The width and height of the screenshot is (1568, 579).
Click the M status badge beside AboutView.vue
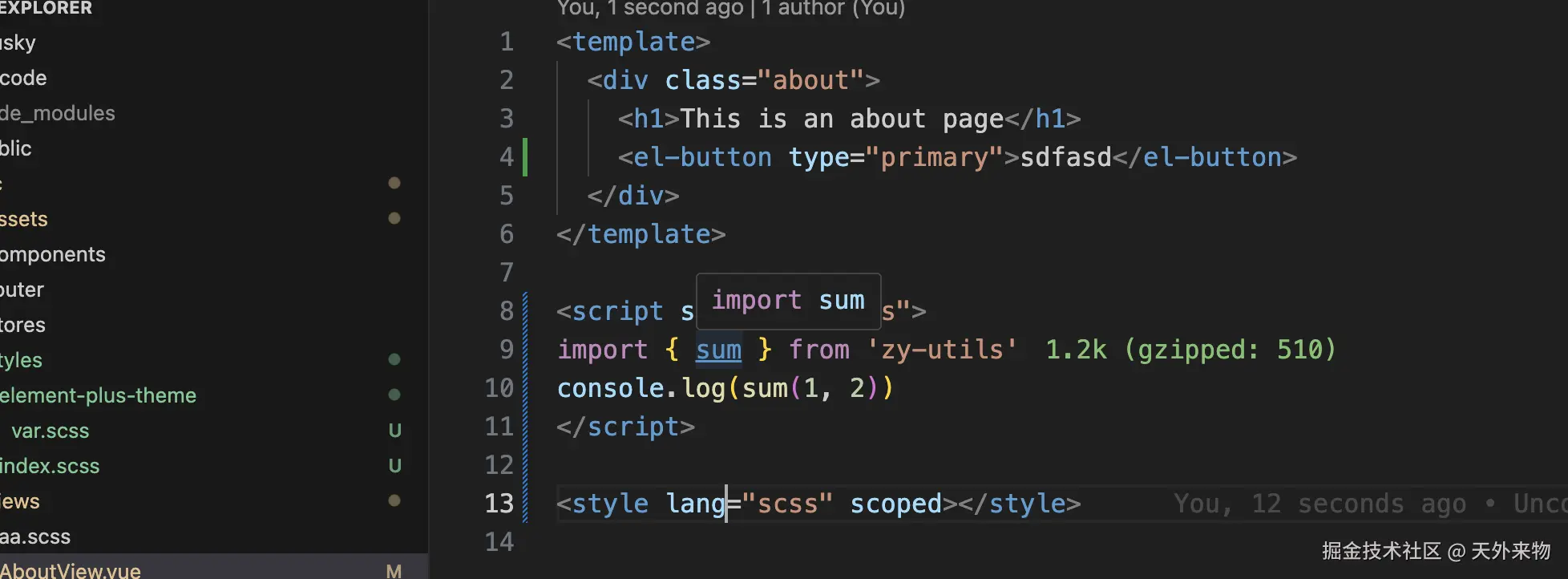pos(394,571)
